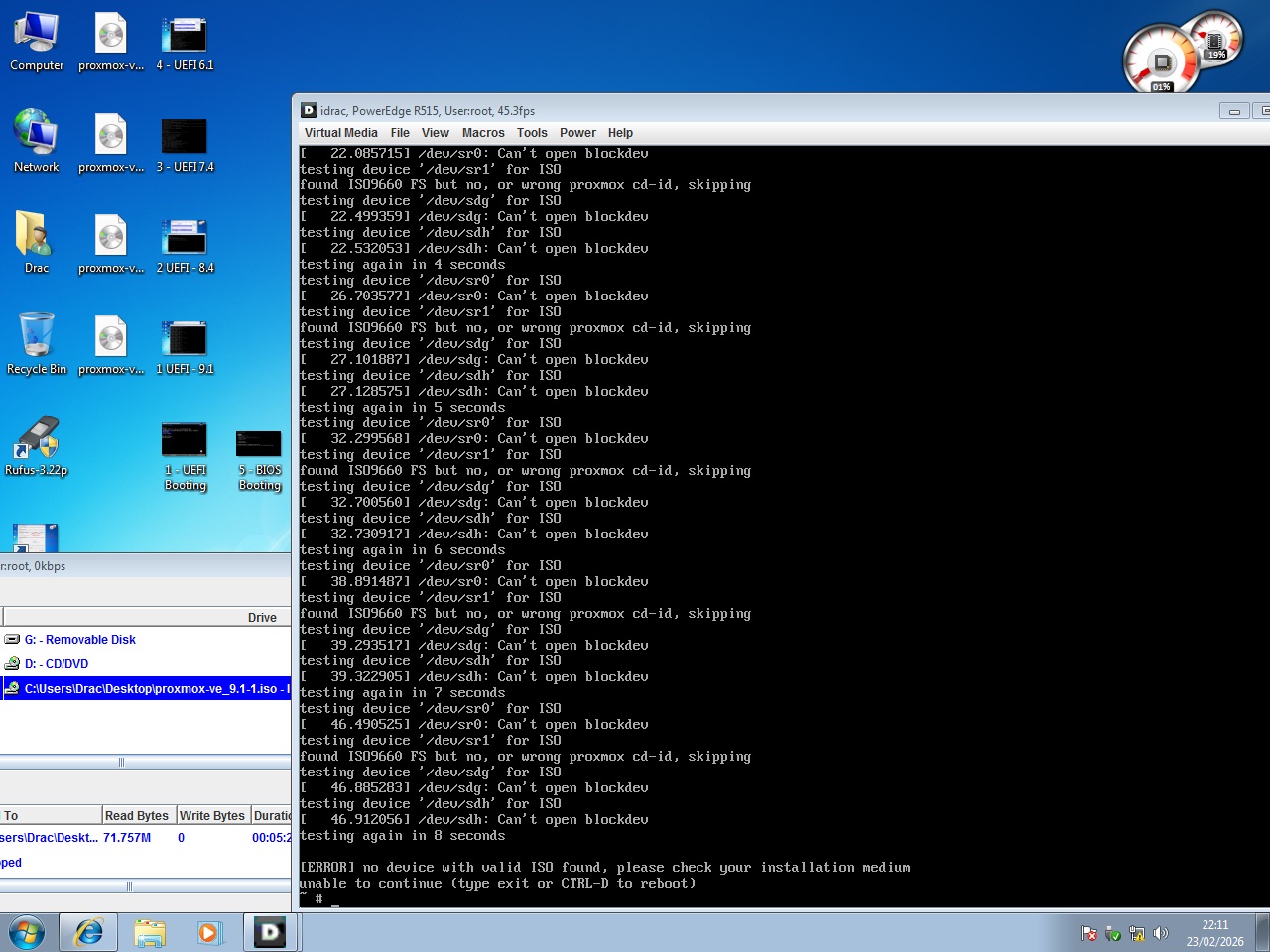1270x952 pixels.
Task: Click the 'To' column header
Action: point(51,815)
